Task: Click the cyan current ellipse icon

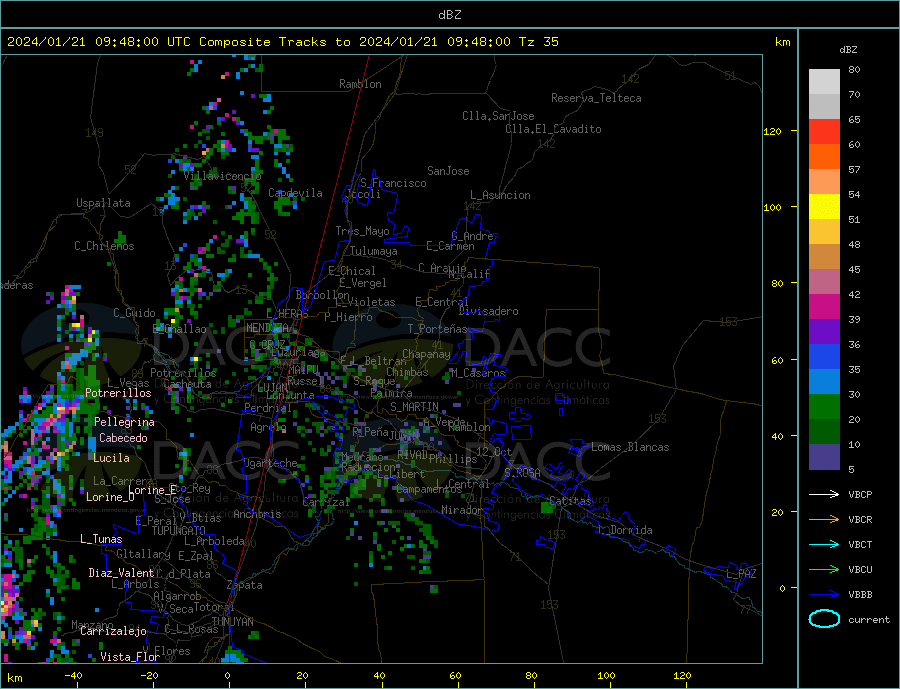Action: tap(824, 619)
